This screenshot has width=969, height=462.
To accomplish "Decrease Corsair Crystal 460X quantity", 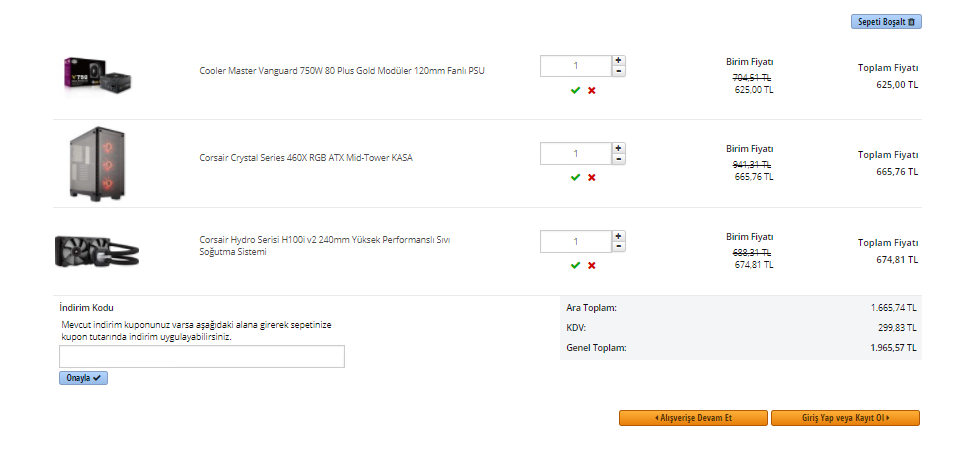I will [x=619, y=159].
